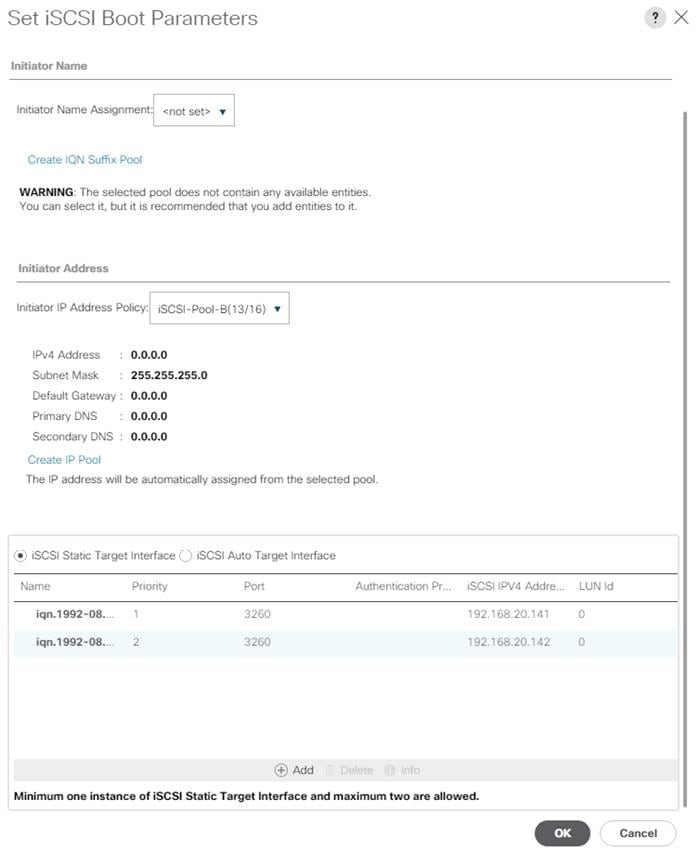Click the Secondary DNS value 0.0.0.0
The width and height of the screenshot is (700, 865).
tap(149, 436)
